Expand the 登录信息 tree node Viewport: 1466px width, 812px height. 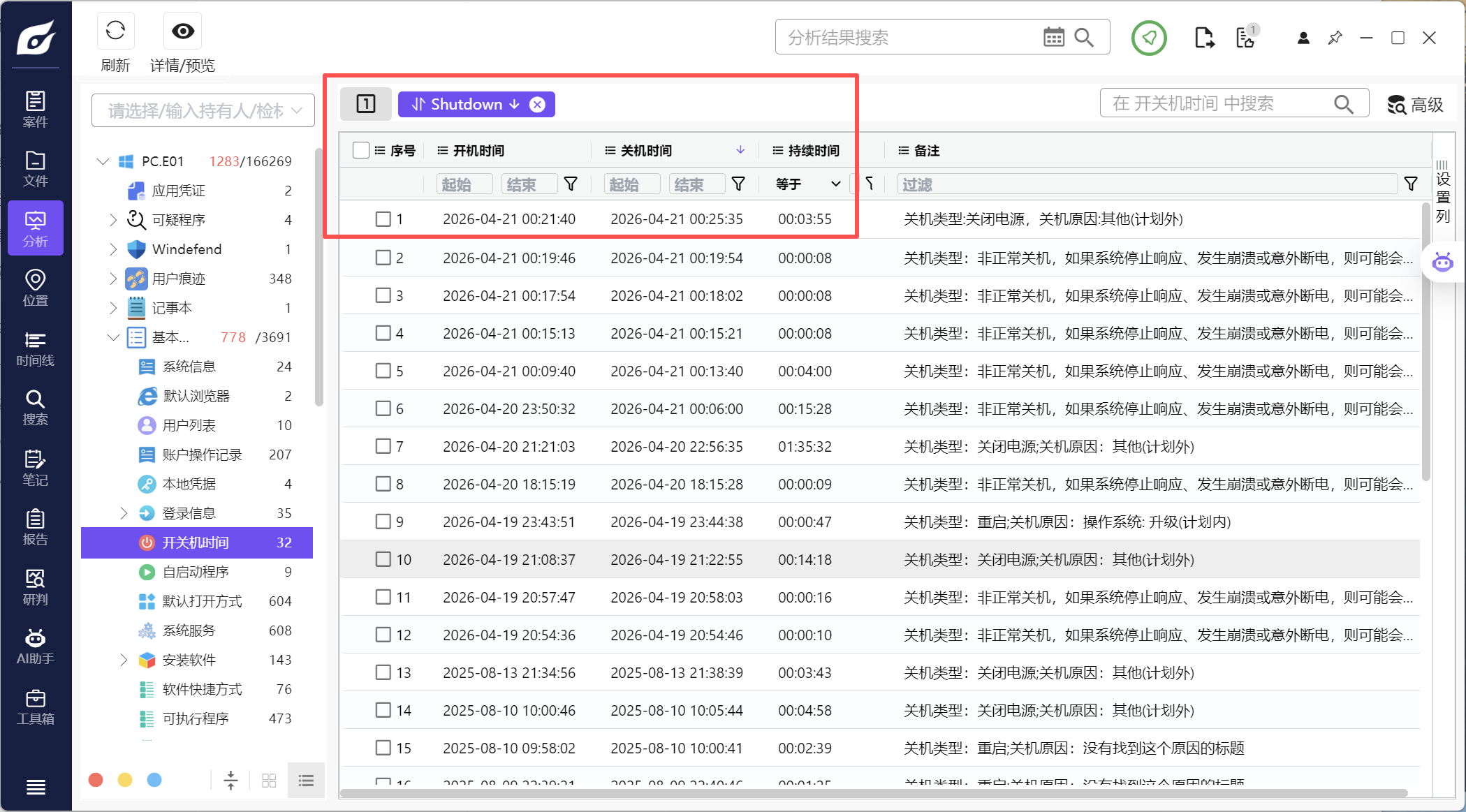tap(124, 513)
